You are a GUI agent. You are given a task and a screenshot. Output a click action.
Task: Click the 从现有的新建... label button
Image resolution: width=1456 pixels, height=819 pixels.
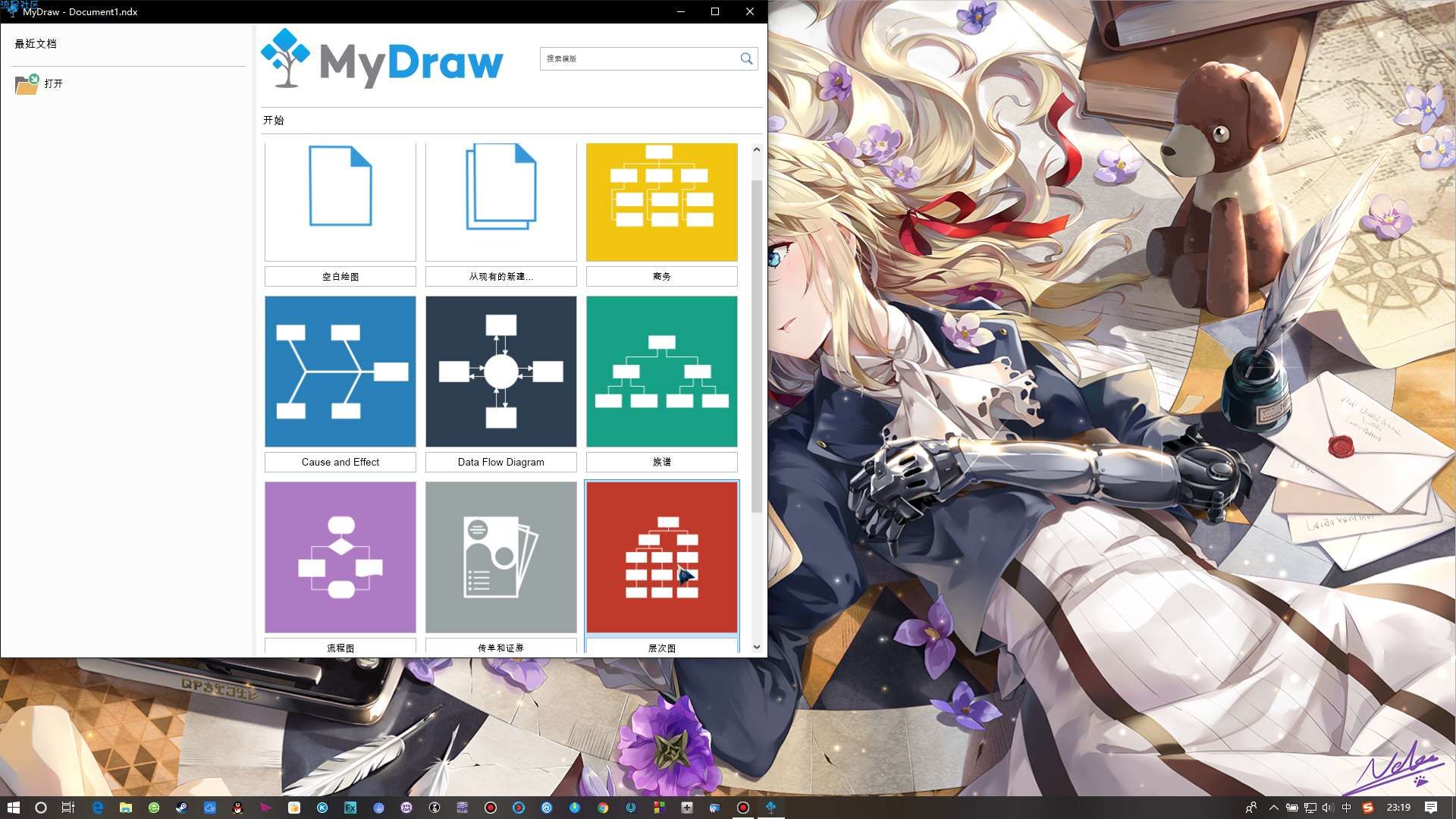click(x=501, y=276)
